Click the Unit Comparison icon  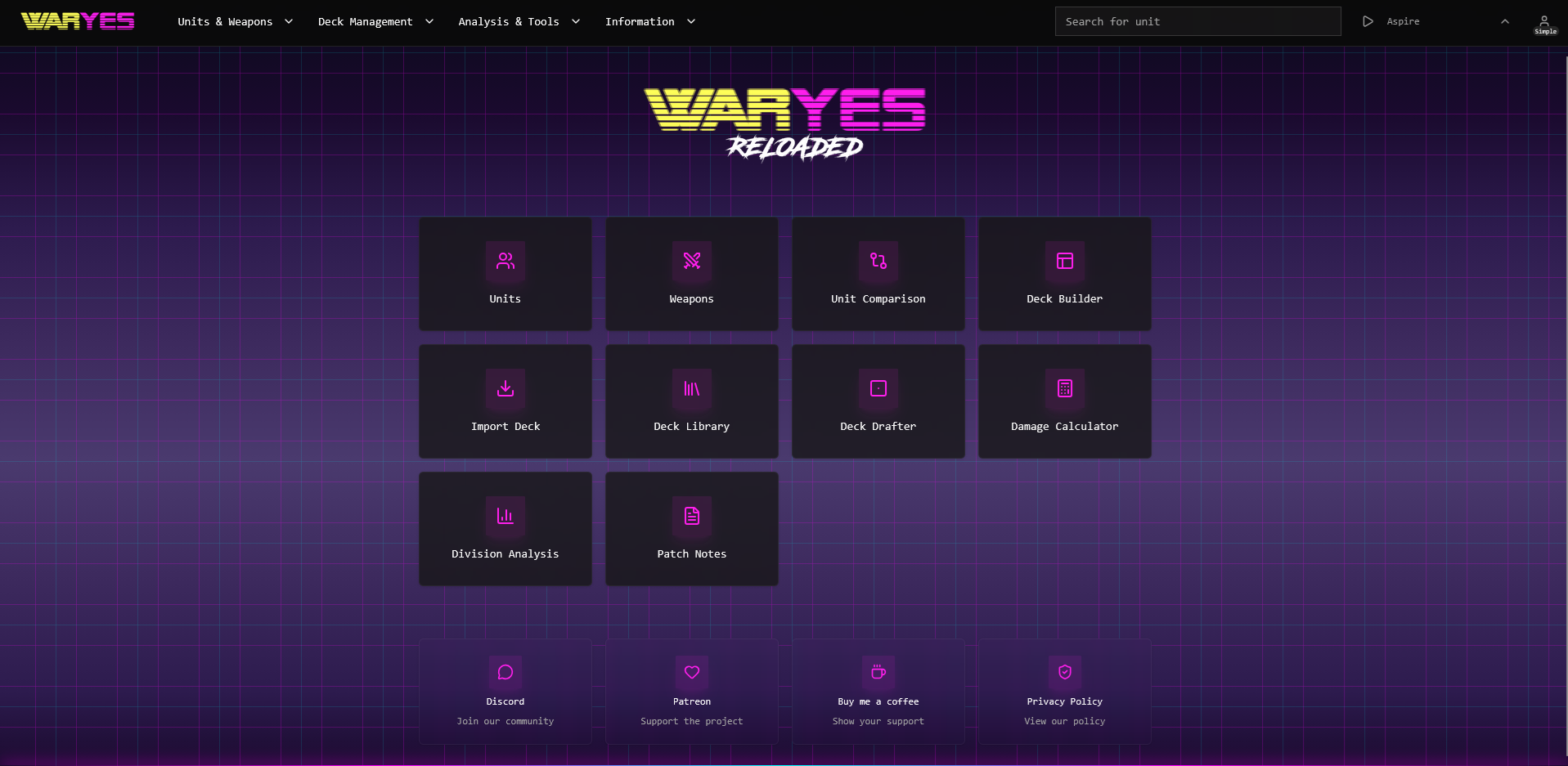[878, 261]
